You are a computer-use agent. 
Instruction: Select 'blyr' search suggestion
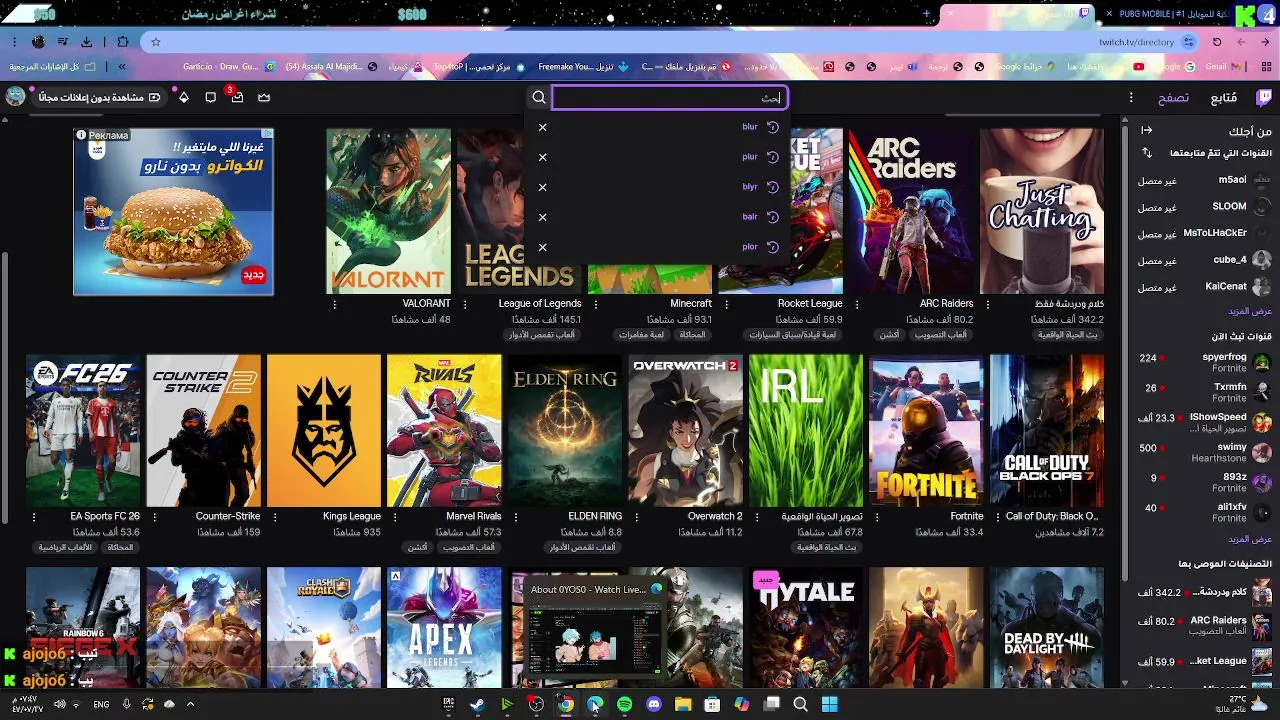pyautogui.click(x=657, y=187)
